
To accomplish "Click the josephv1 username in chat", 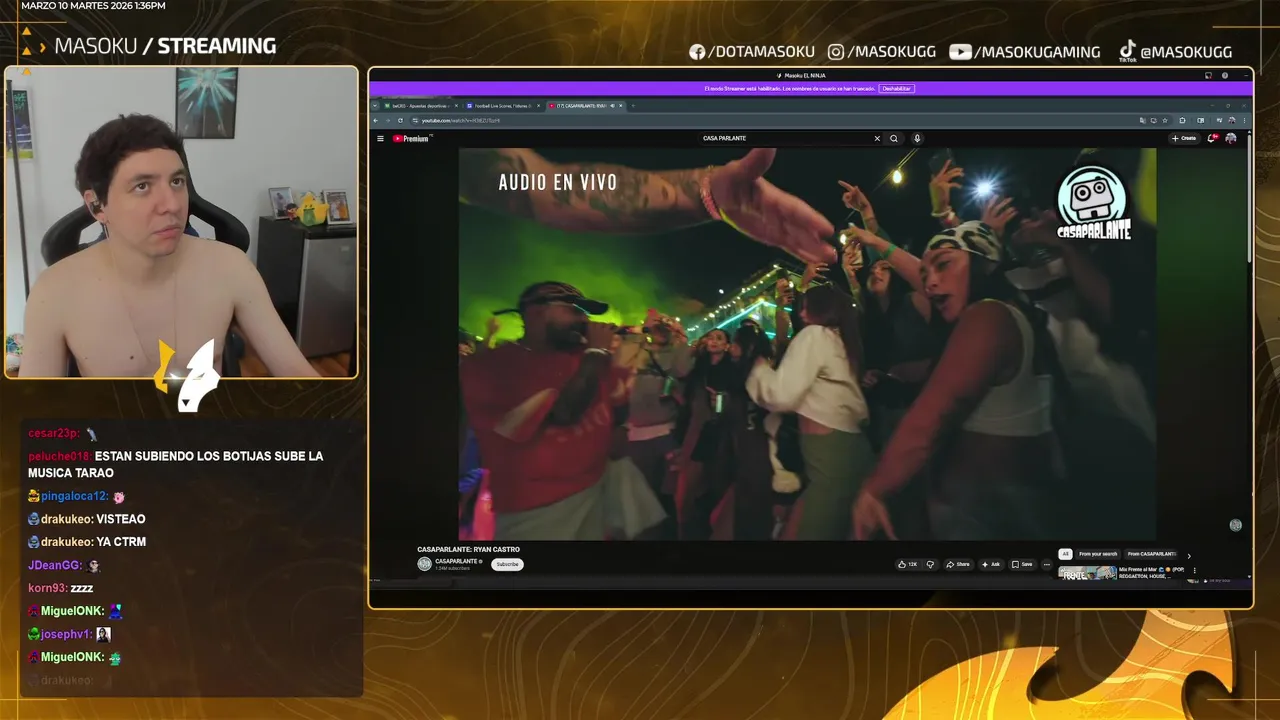I will 66,634.
